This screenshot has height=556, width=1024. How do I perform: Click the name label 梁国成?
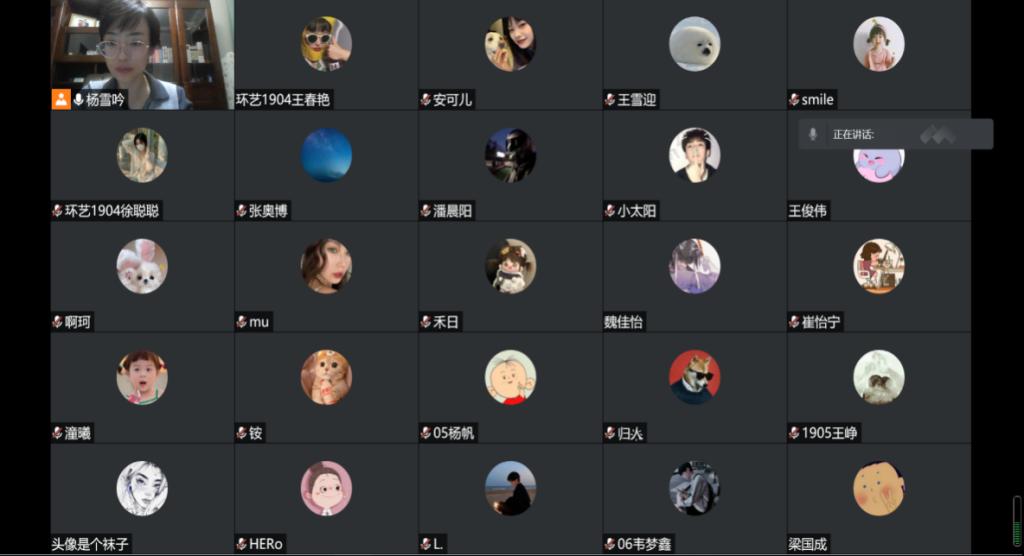tap(808, 544)
